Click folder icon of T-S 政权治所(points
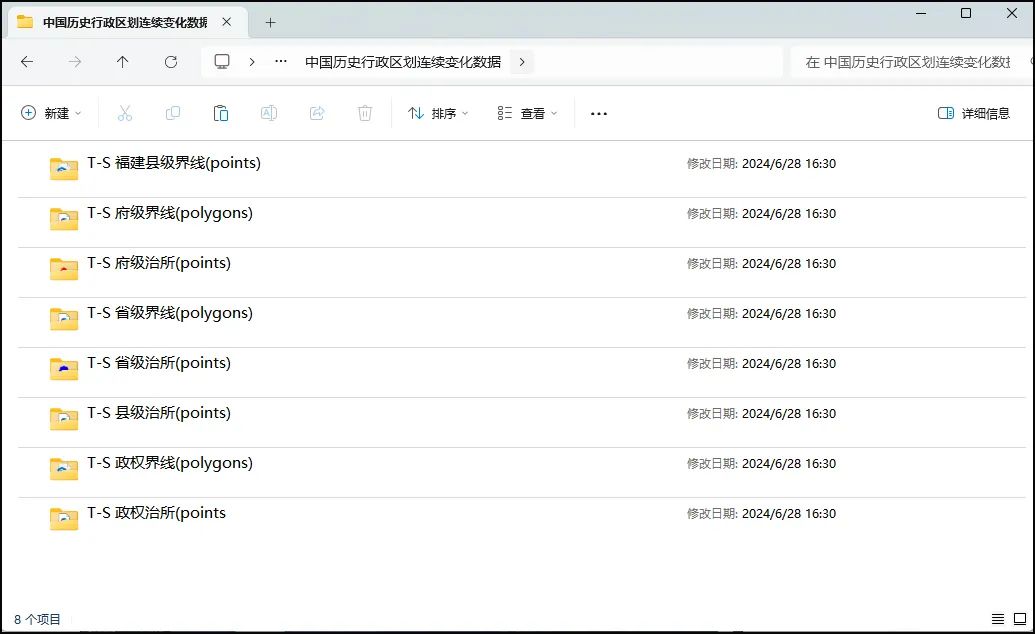The height and width of the screenshot is (634, 1035). click(x=64, y=518)
